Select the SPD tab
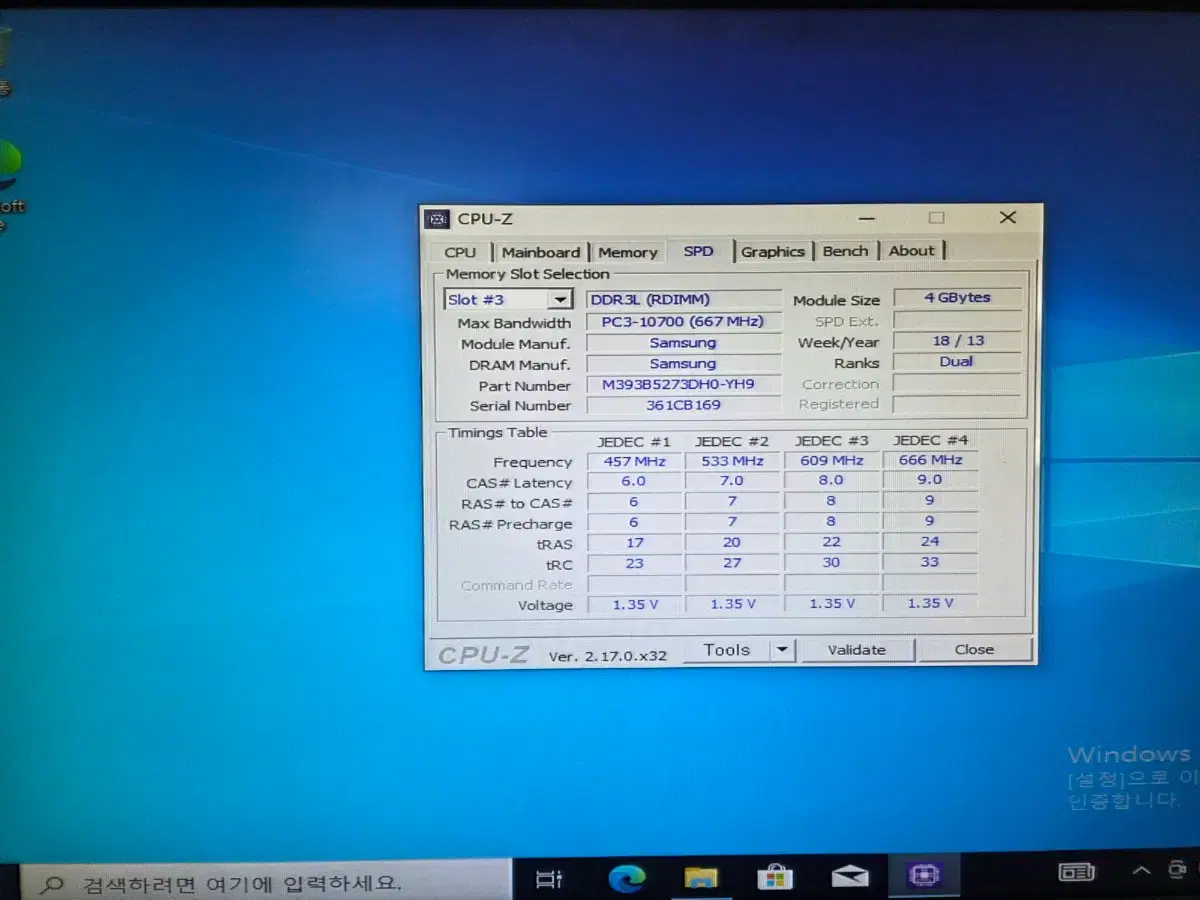Viewport: 1200px width, 900px height. coord(699,251)
